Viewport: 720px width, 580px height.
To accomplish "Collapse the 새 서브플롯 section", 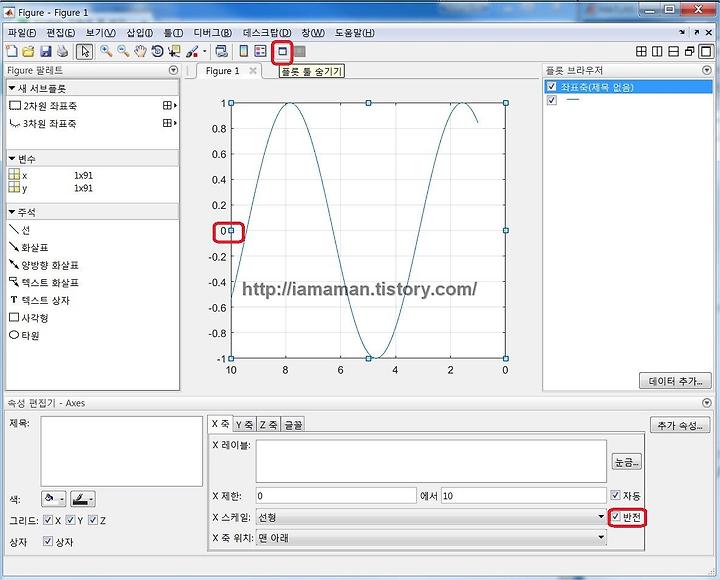I will point(12,88).
